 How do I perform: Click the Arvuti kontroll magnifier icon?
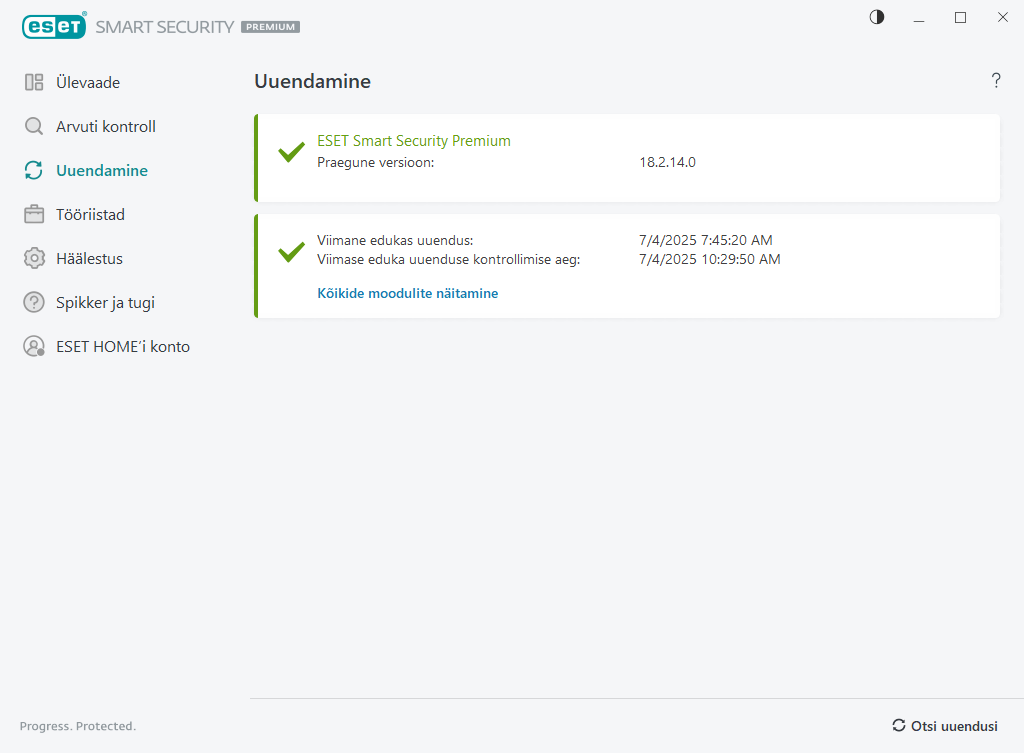click(34, 127)
